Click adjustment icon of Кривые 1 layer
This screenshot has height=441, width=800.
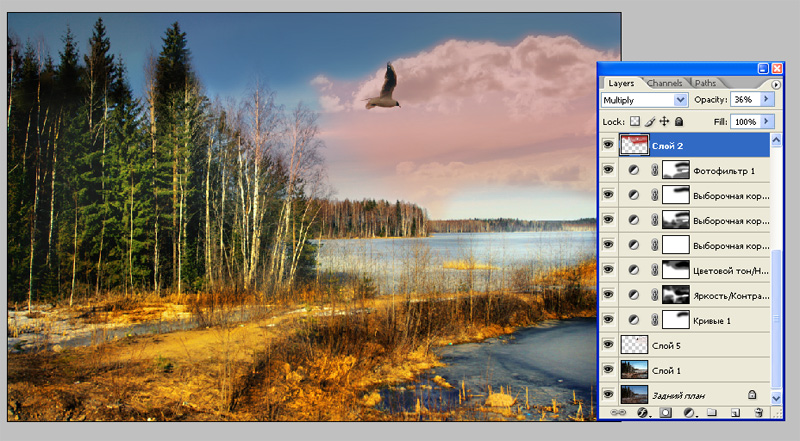pyautogui.click(x=634, y=320)
